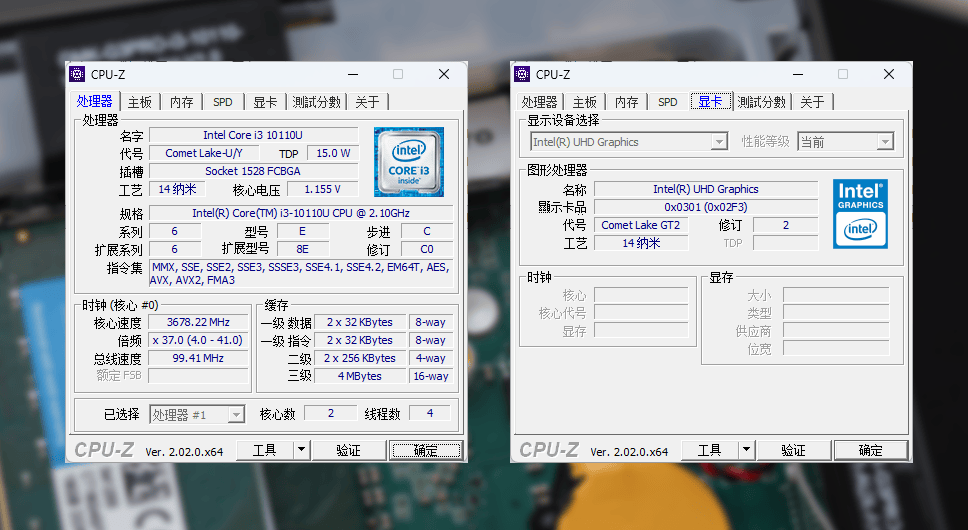Open 工具 dropdown arrow in left window
This screenshot has height=530, width=968.
[301, 450]
